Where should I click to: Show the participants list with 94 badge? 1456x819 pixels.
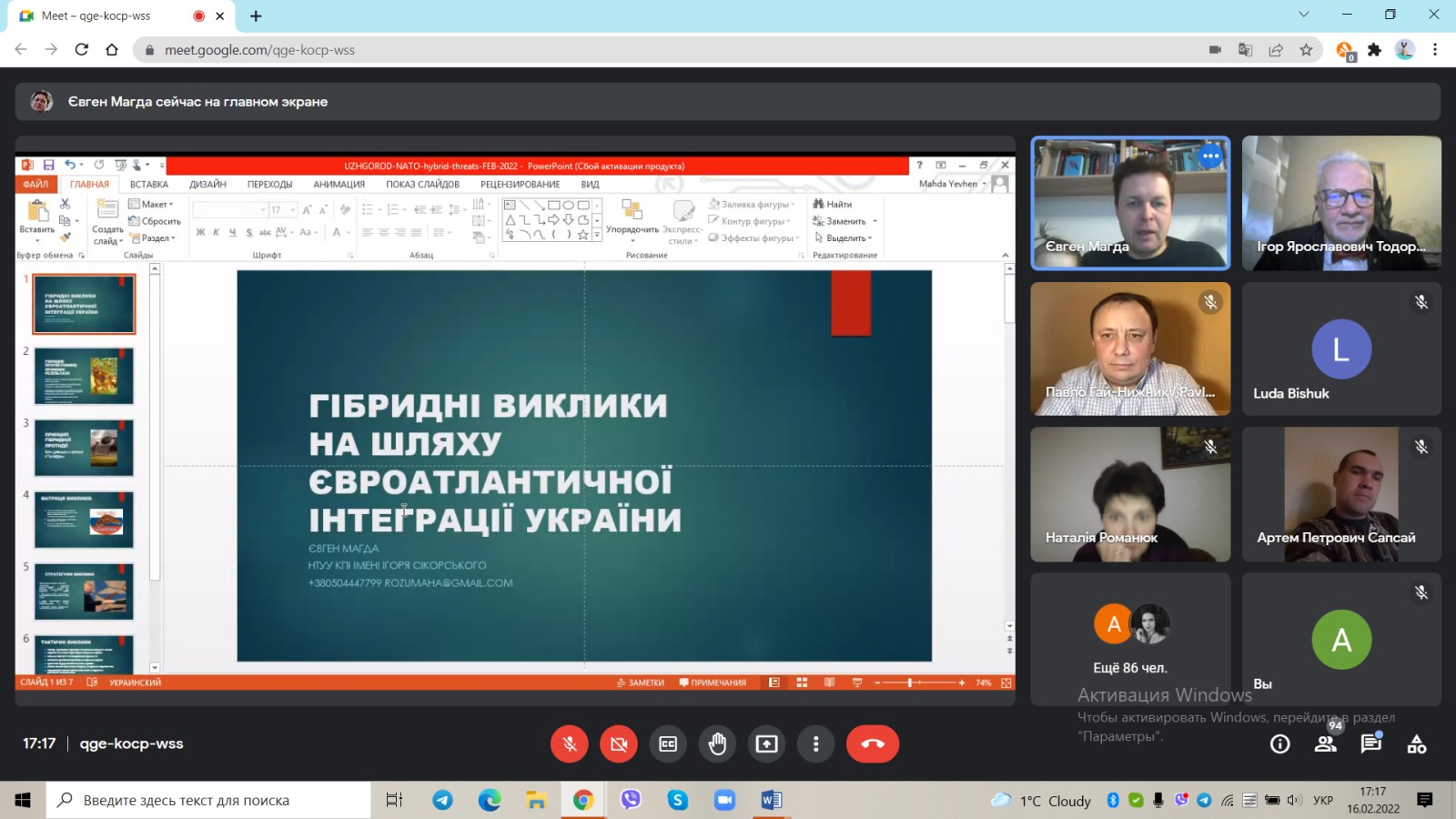click(x=1326, y=743)
